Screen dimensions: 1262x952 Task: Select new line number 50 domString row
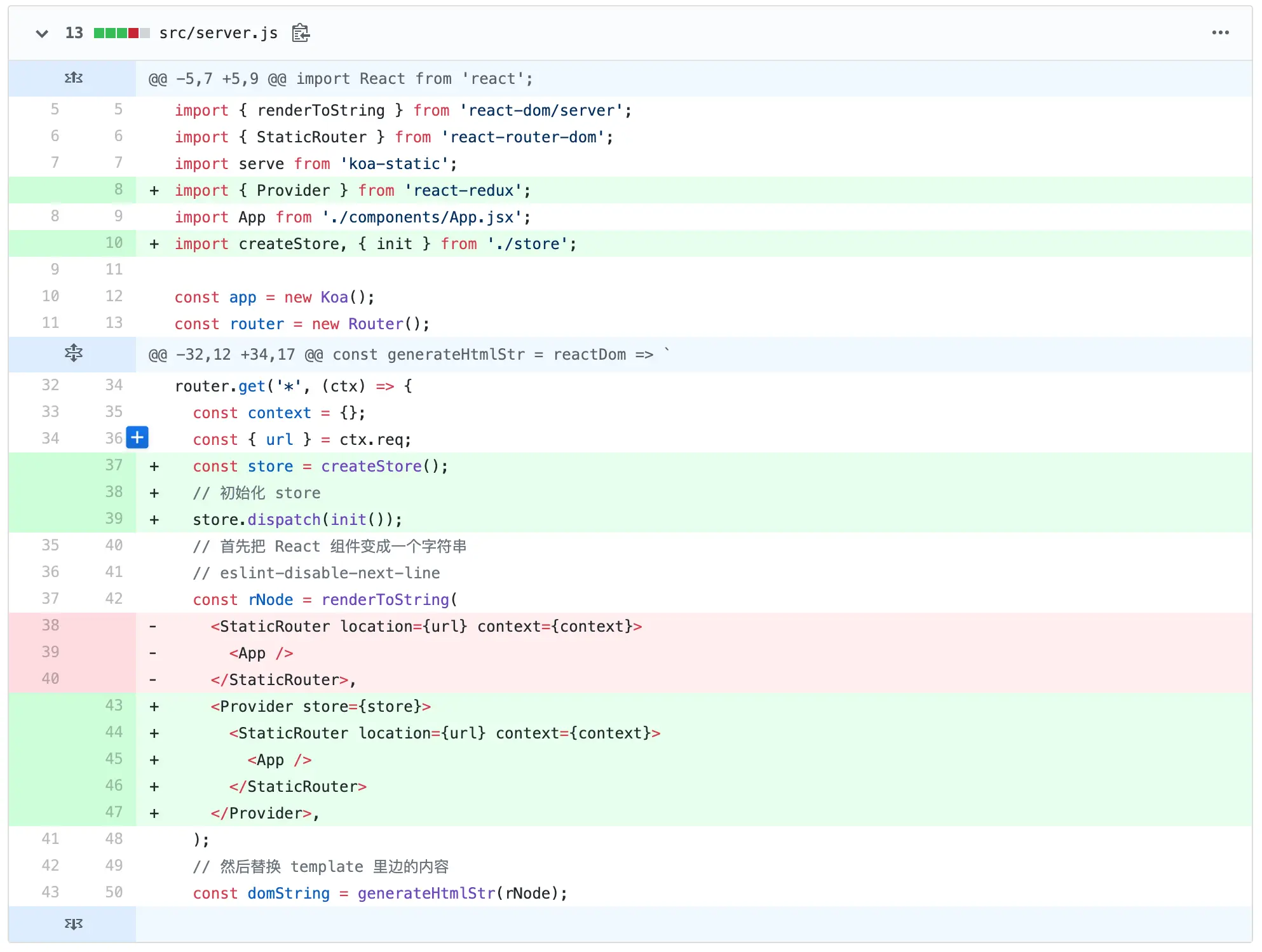tap(114, 892)
